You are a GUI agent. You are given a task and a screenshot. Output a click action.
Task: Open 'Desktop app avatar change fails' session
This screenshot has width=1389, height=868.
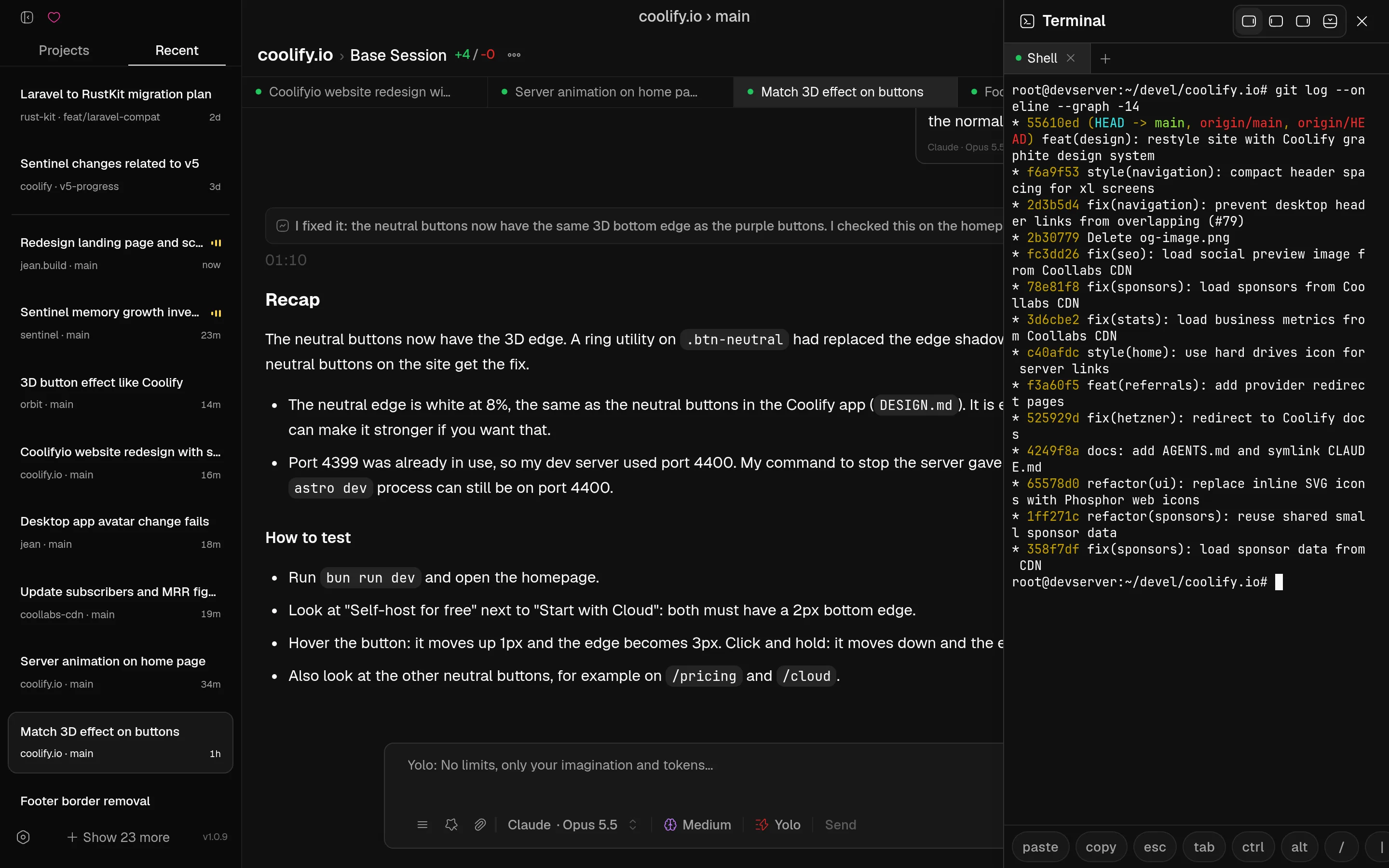(x=121, y=532)
